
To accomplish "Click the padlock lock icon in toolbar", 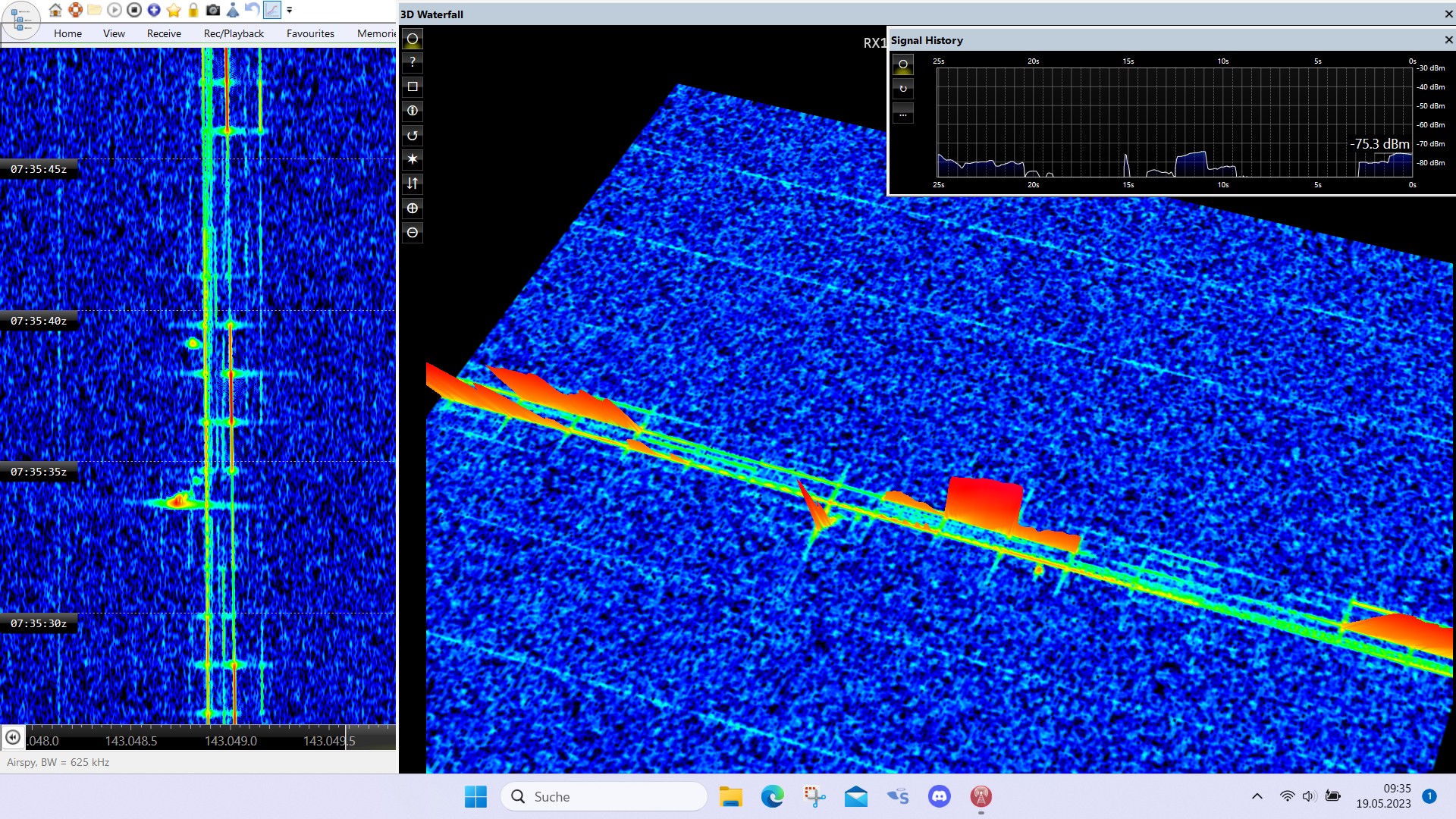I will click(x=193, y=10).
